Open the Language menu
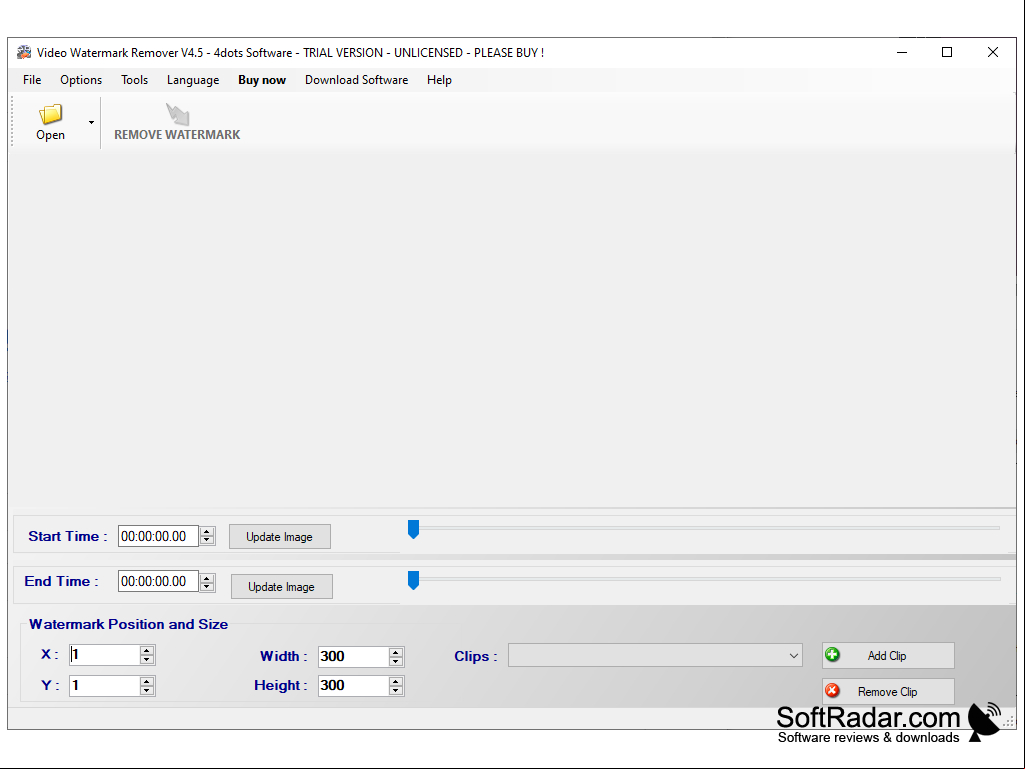Screen dimensions: 1025x769 click(x=193, y=80)
